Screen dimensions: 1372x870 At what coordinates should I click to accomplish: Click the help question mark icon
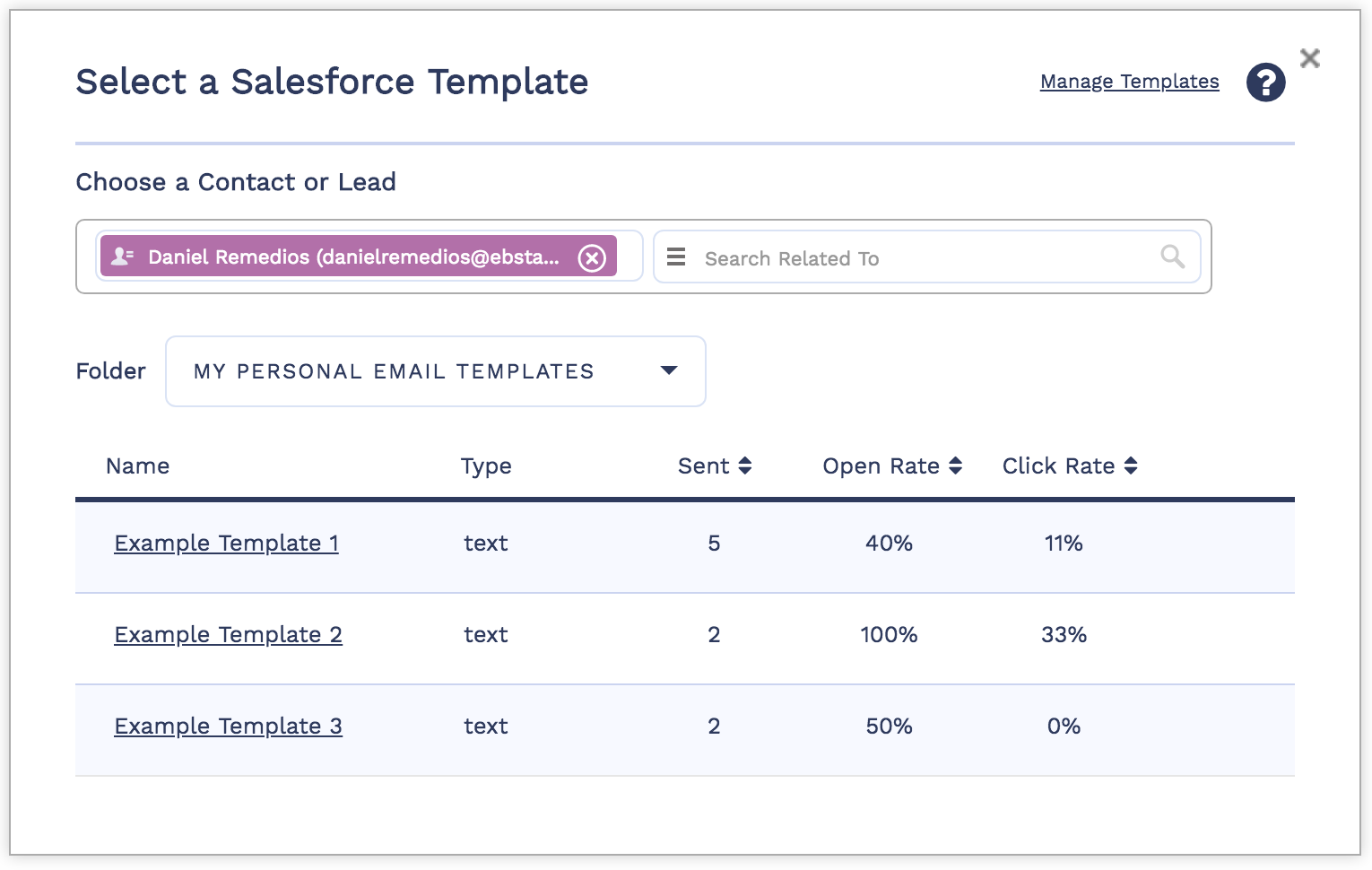point(1265,83)
